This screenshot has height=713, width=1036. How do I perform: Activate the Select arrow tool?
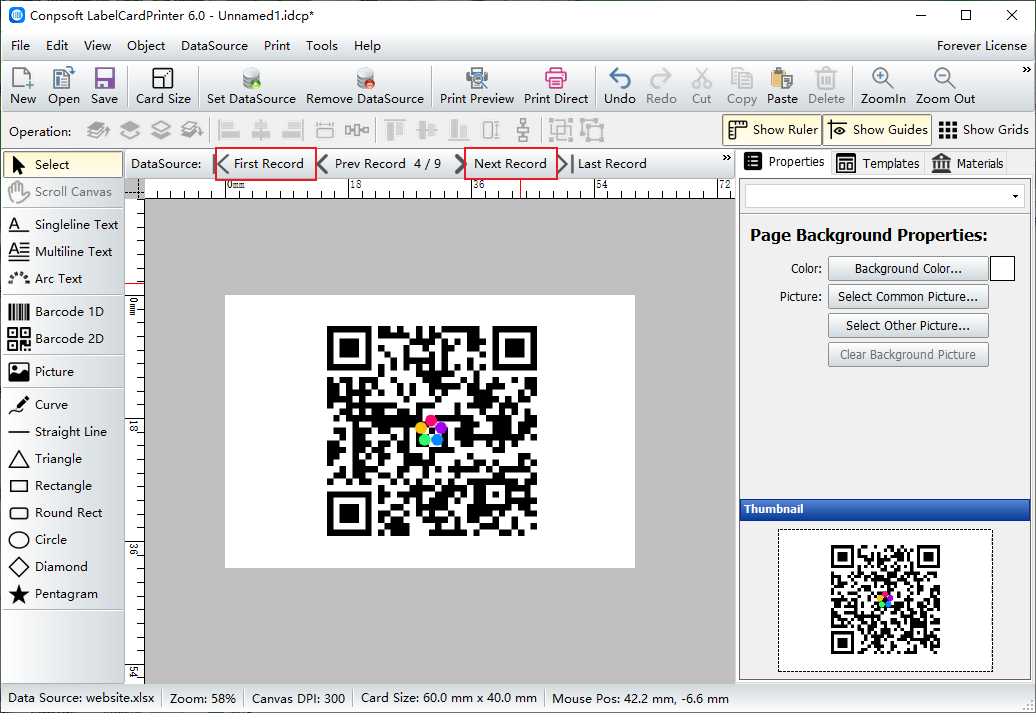click(x=63, y=165)
